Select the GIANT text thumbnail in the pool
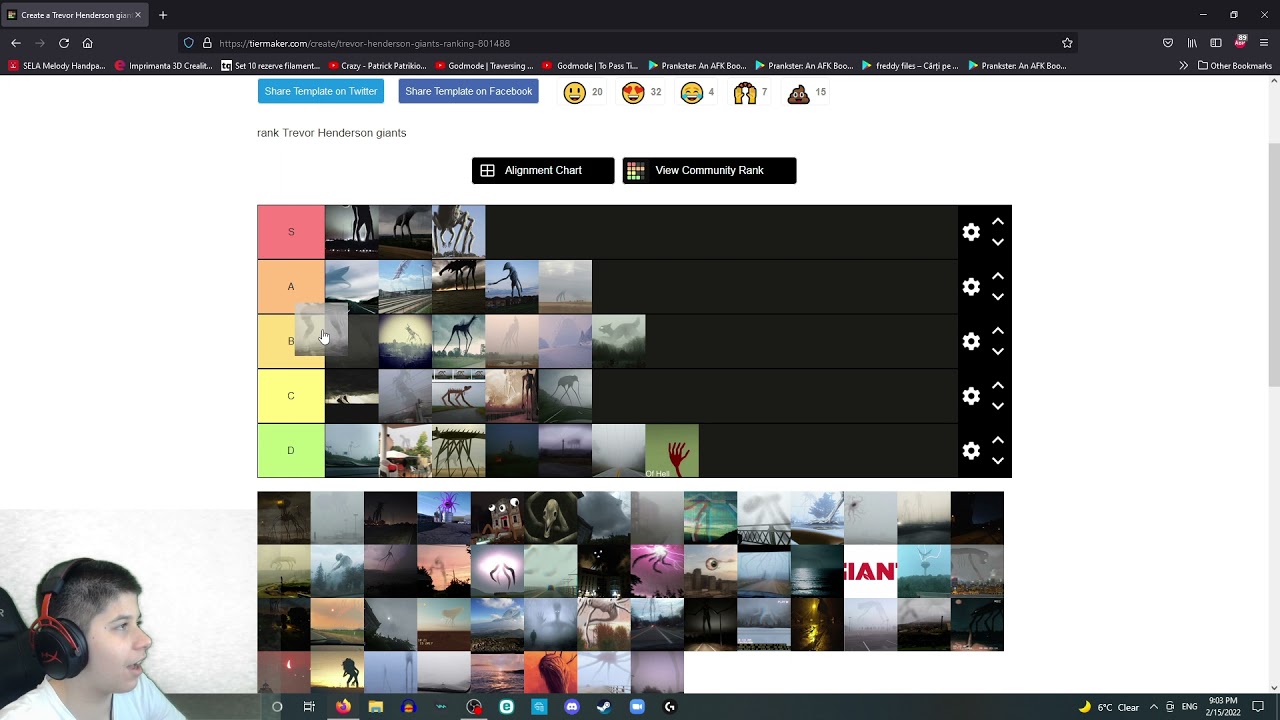The height and width of the screenshot is (720, 1280). point(871,571)
